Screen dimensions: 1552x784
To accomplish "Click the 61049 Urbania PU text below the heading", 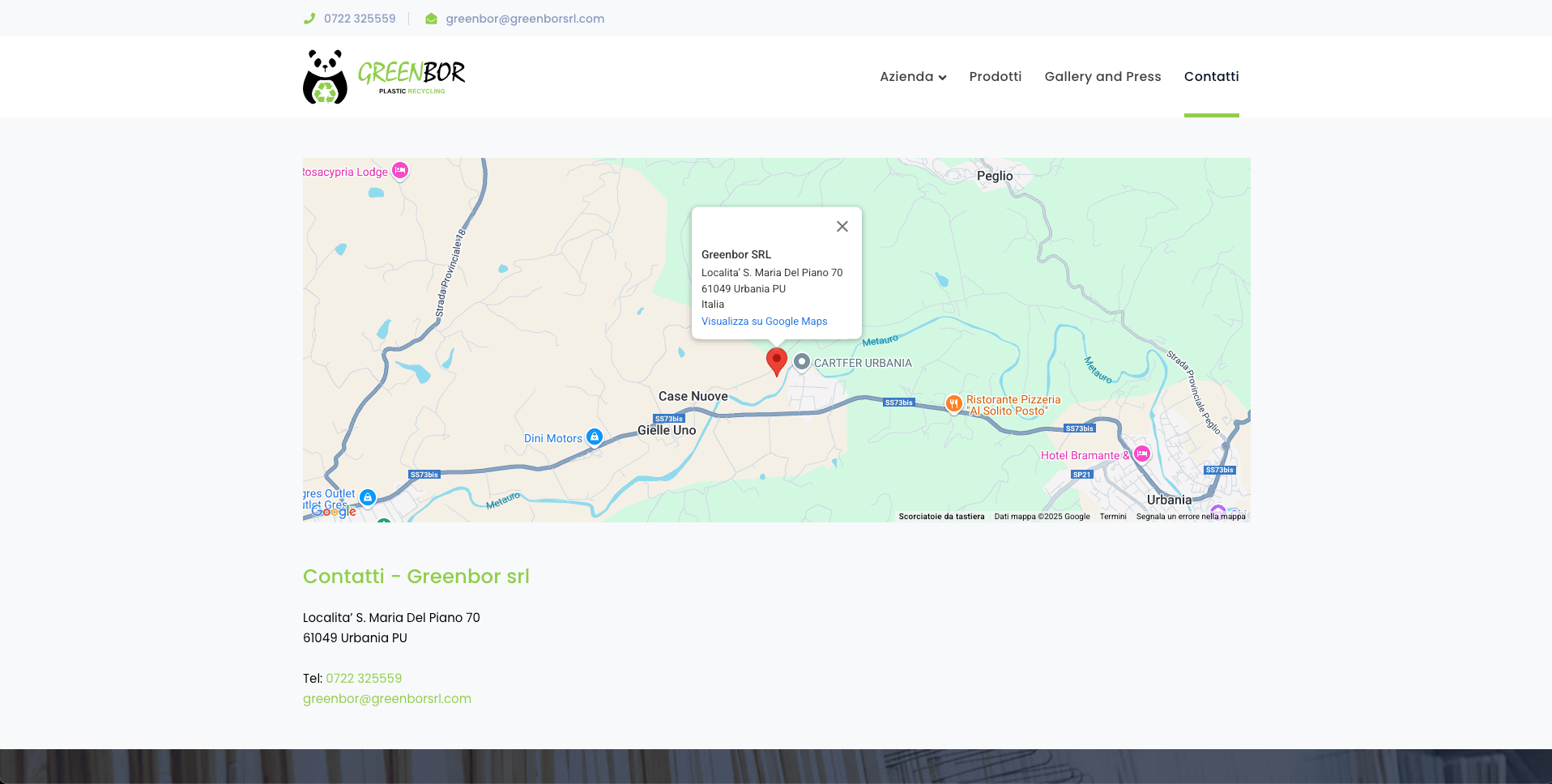I will coord(355,637).
